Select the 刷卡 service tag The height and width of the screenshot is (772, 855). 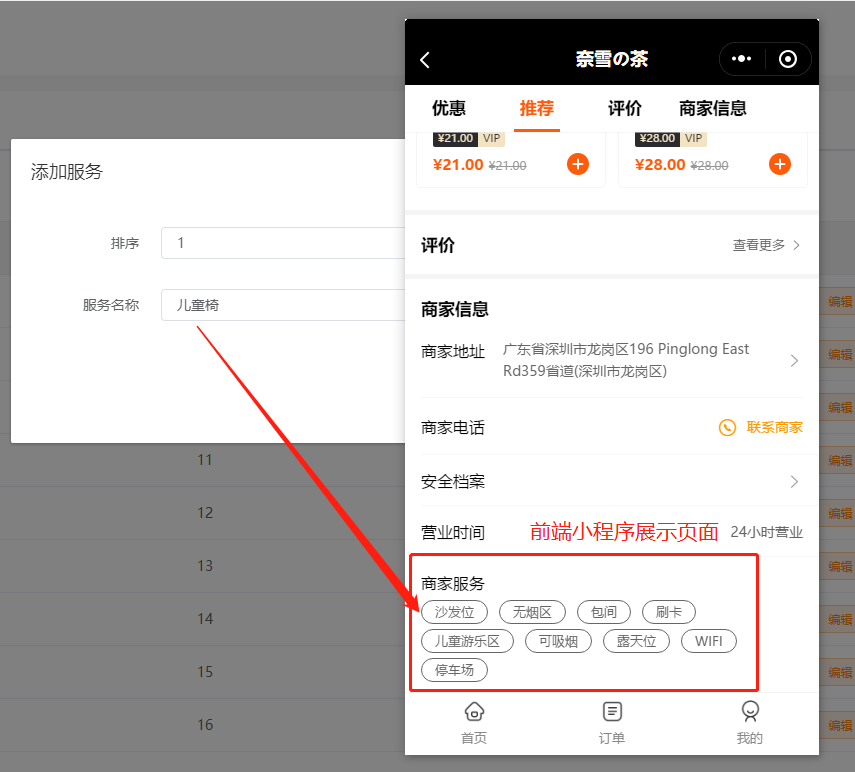click(x=669, y=612)
